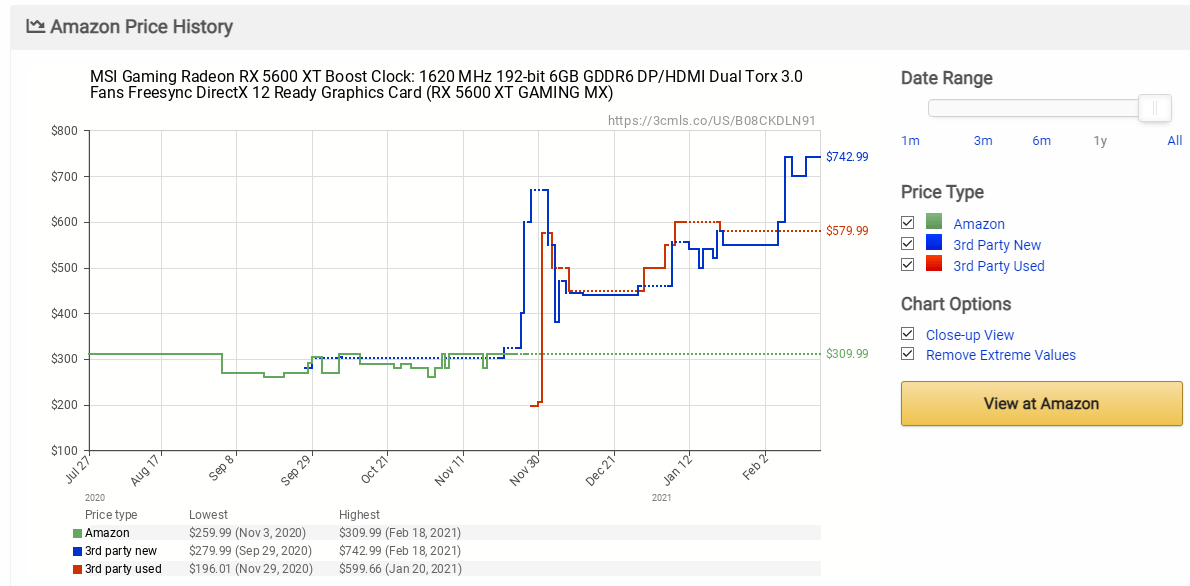Toggle the 3rd Party New checkbox

point(907,244)
